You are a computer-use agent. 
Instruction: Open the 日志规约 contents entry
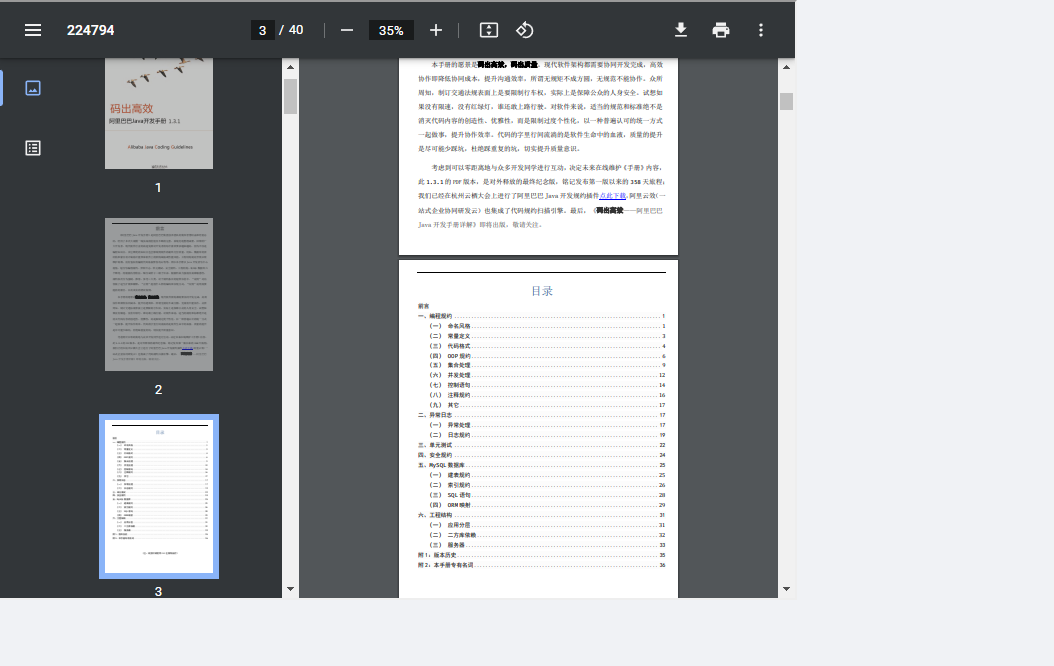tap(546, 435)
